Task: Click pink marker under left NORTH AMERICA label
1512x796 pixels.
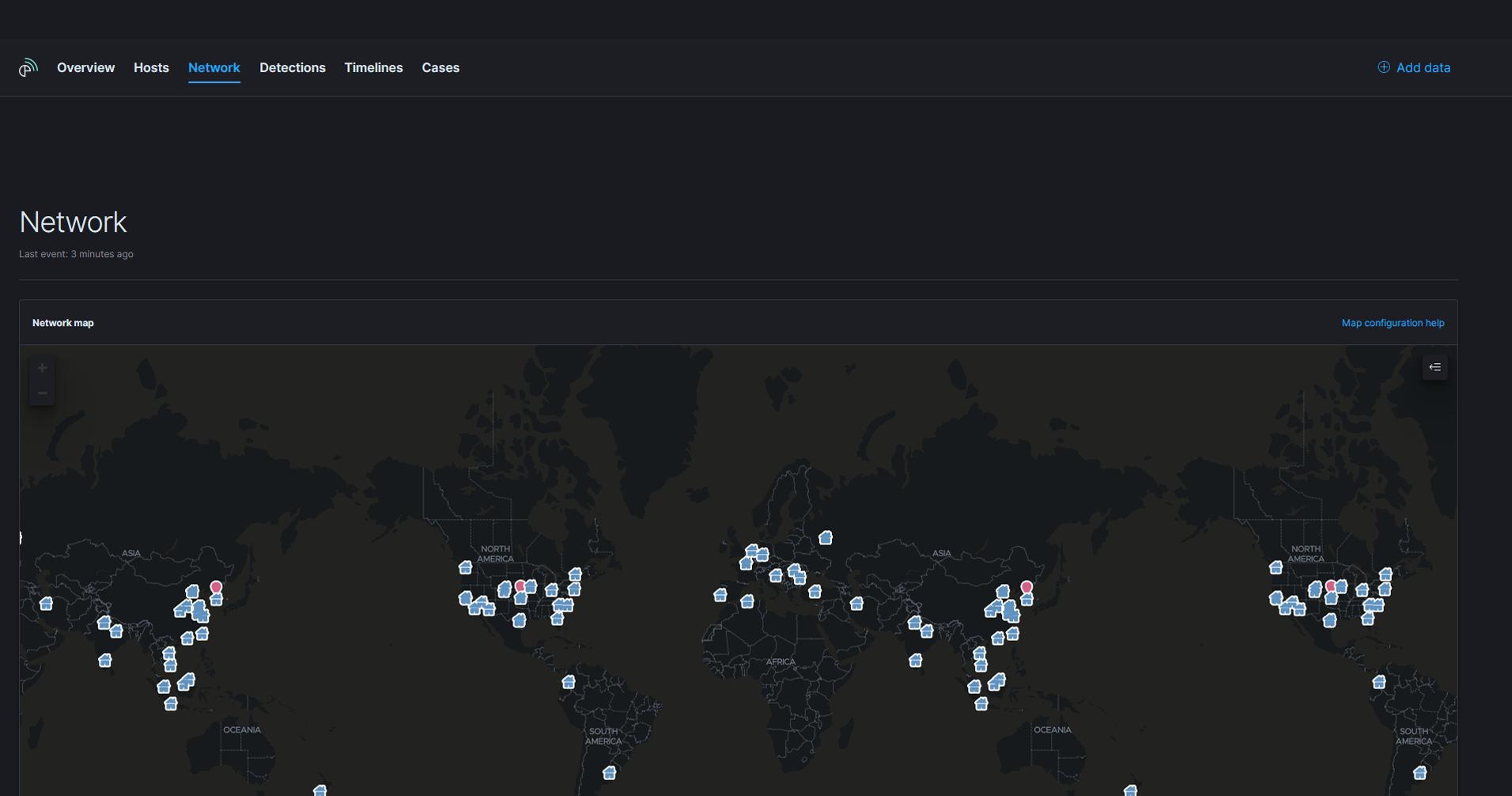Action: coord(520,586)
